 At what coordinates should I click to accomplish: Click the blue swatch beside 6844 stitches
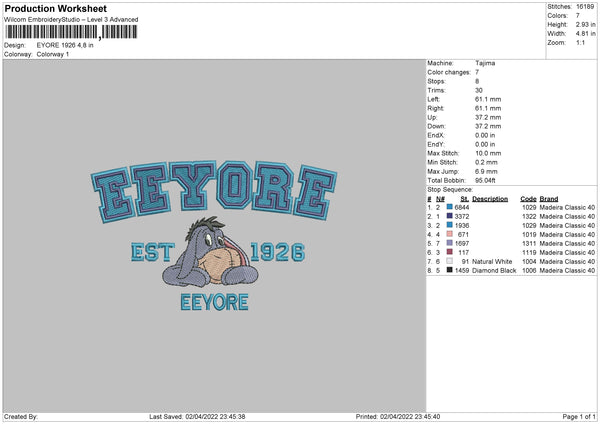tap(450, 207)
